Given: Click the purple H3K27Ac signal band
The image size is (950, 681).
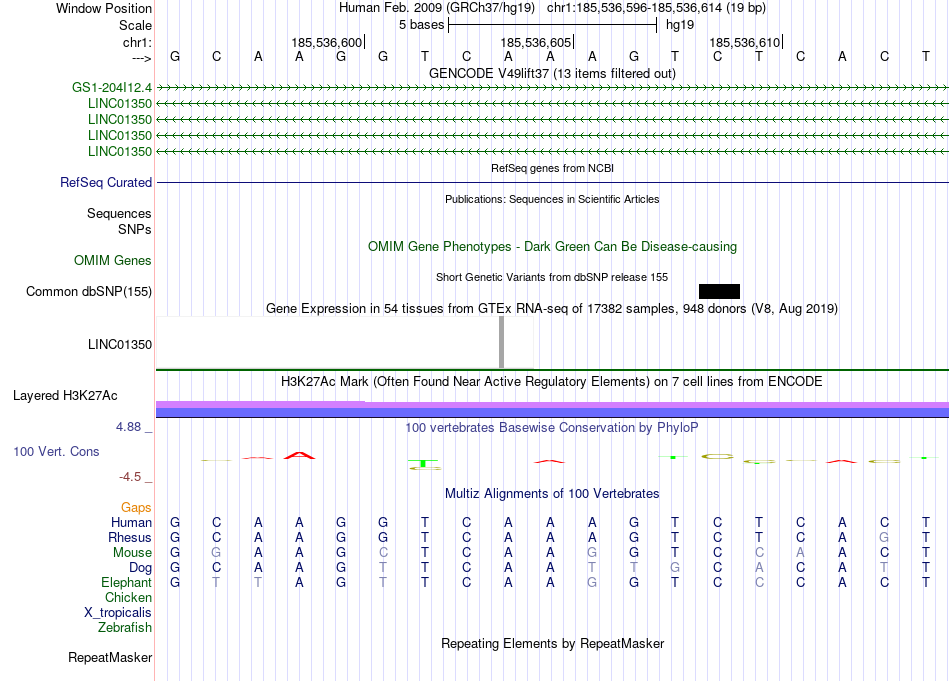Looking at the screenshot, I should point(552,405).
